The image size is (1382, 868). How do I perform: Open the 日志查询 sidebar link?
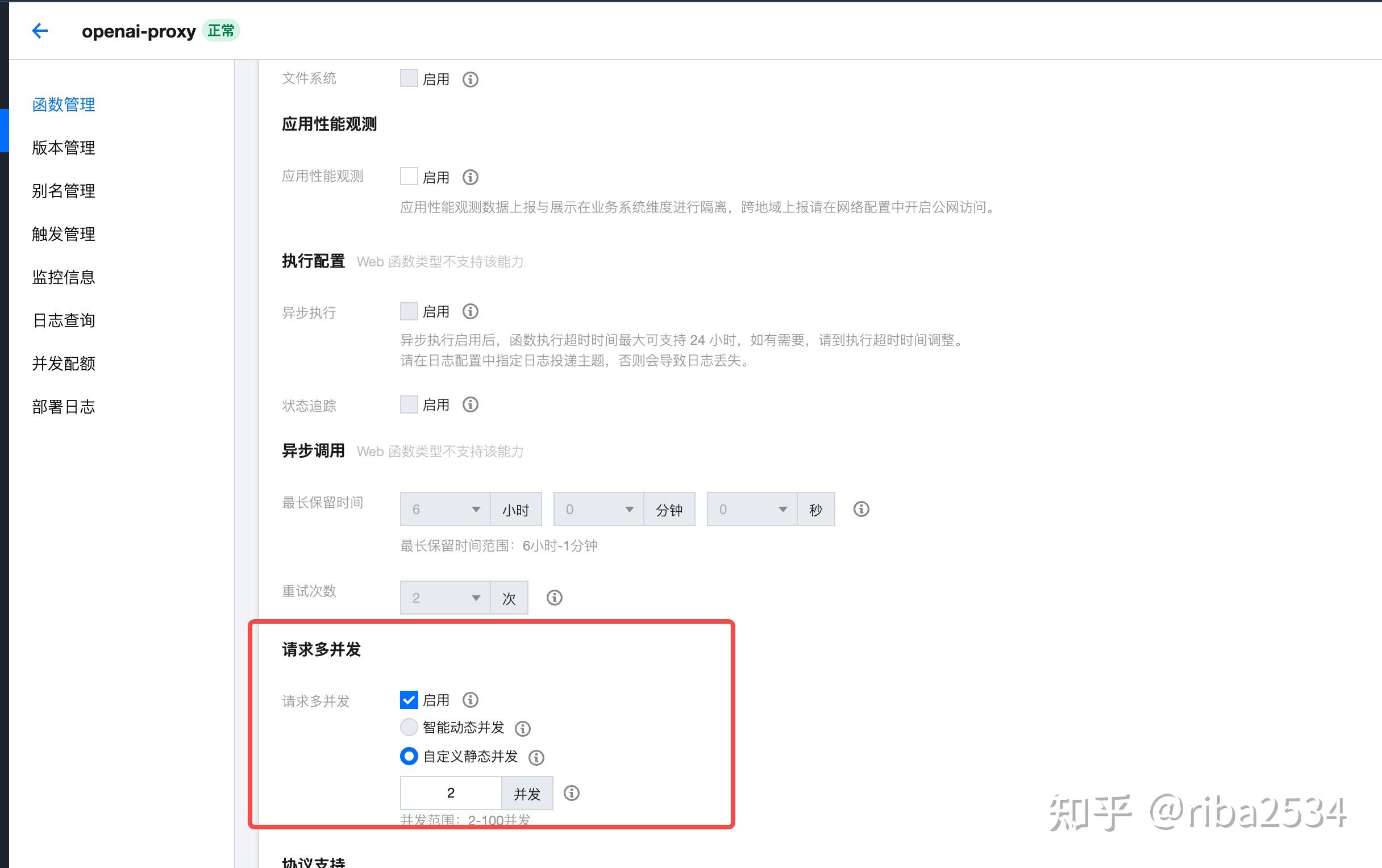coord(64,321)
